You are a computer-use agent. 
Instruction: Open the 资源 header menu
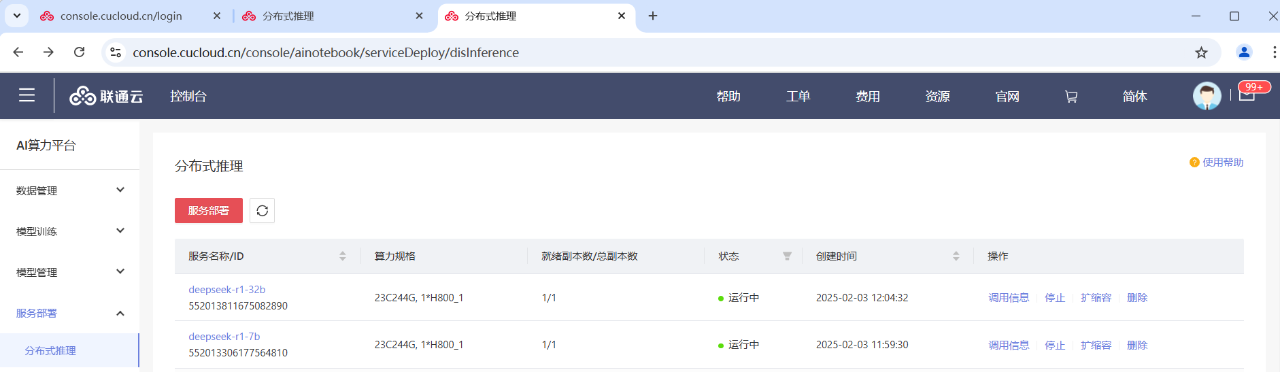tap(937, 97)
